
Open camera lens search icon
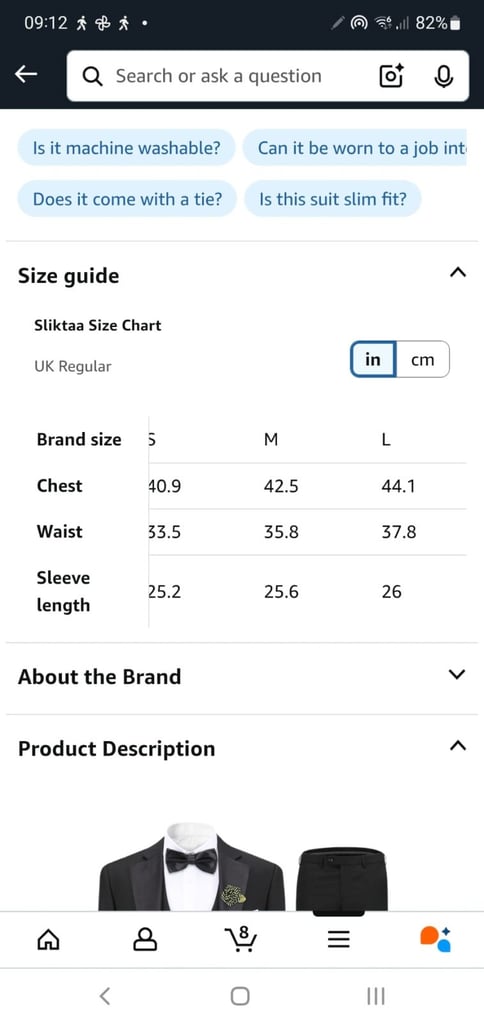(x=391, y=76)
